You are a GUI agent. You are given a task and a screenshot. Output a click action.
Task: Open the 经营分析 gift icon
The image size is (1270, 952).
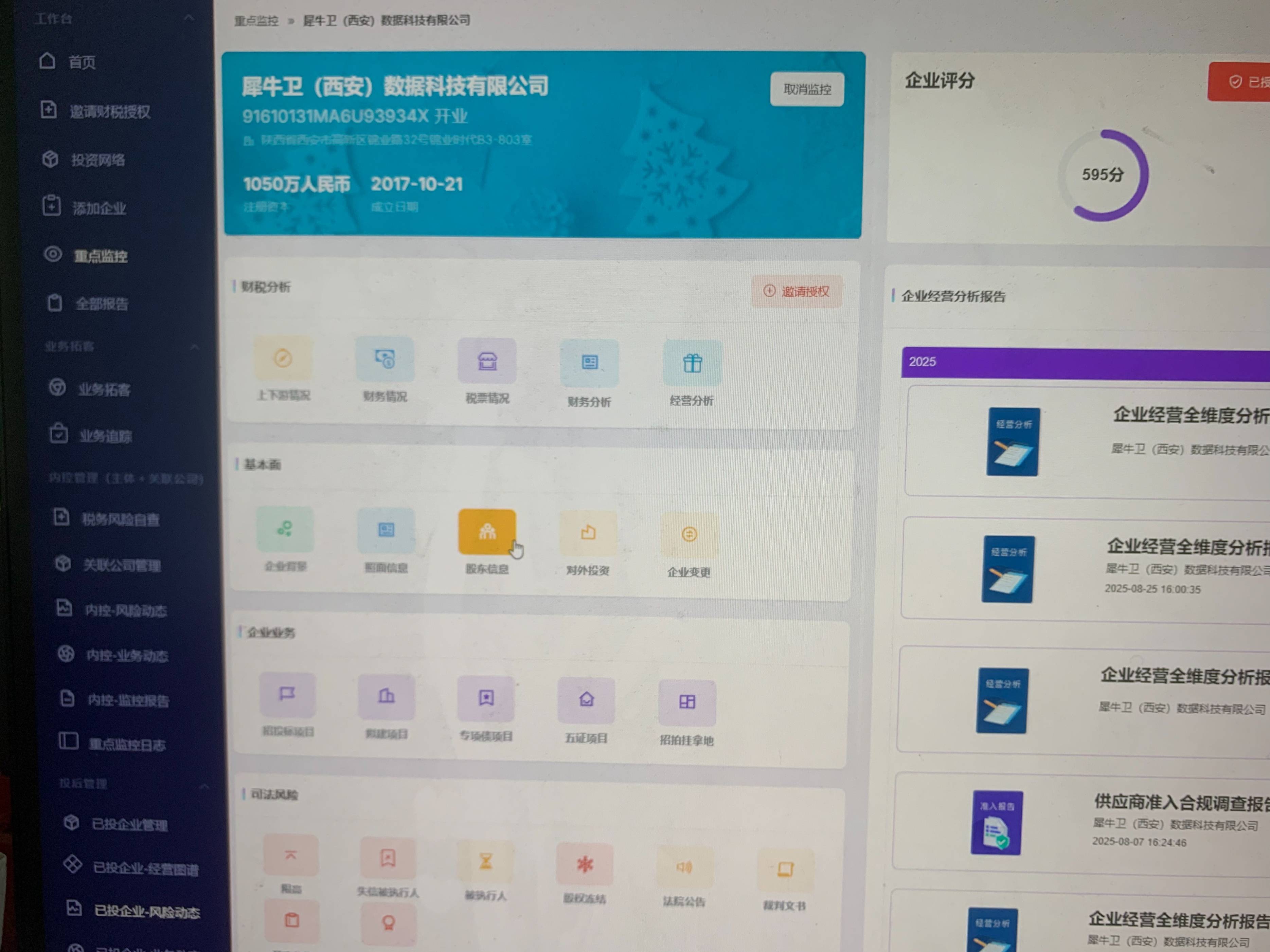click(x=692, y=363)
